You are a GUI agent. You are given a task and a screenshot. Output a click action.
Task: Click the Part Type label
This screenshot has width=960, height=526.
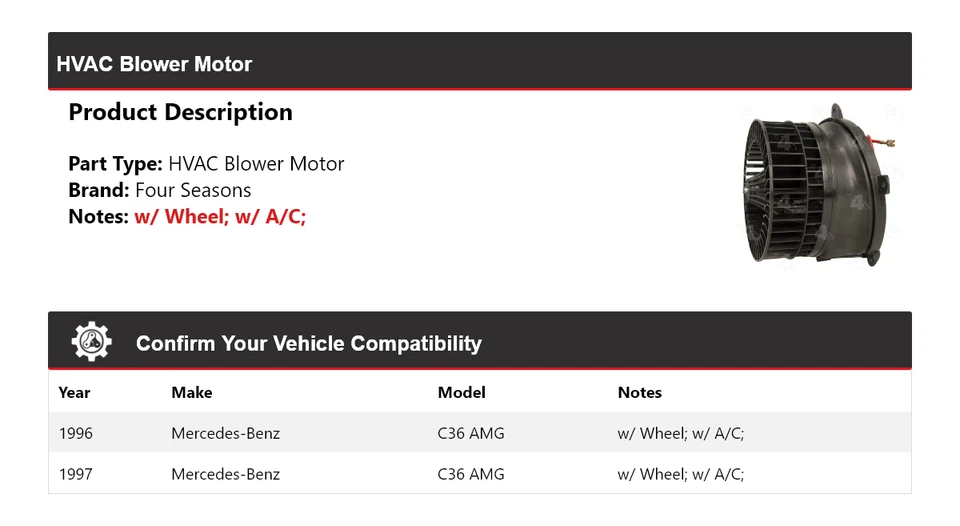115,164
